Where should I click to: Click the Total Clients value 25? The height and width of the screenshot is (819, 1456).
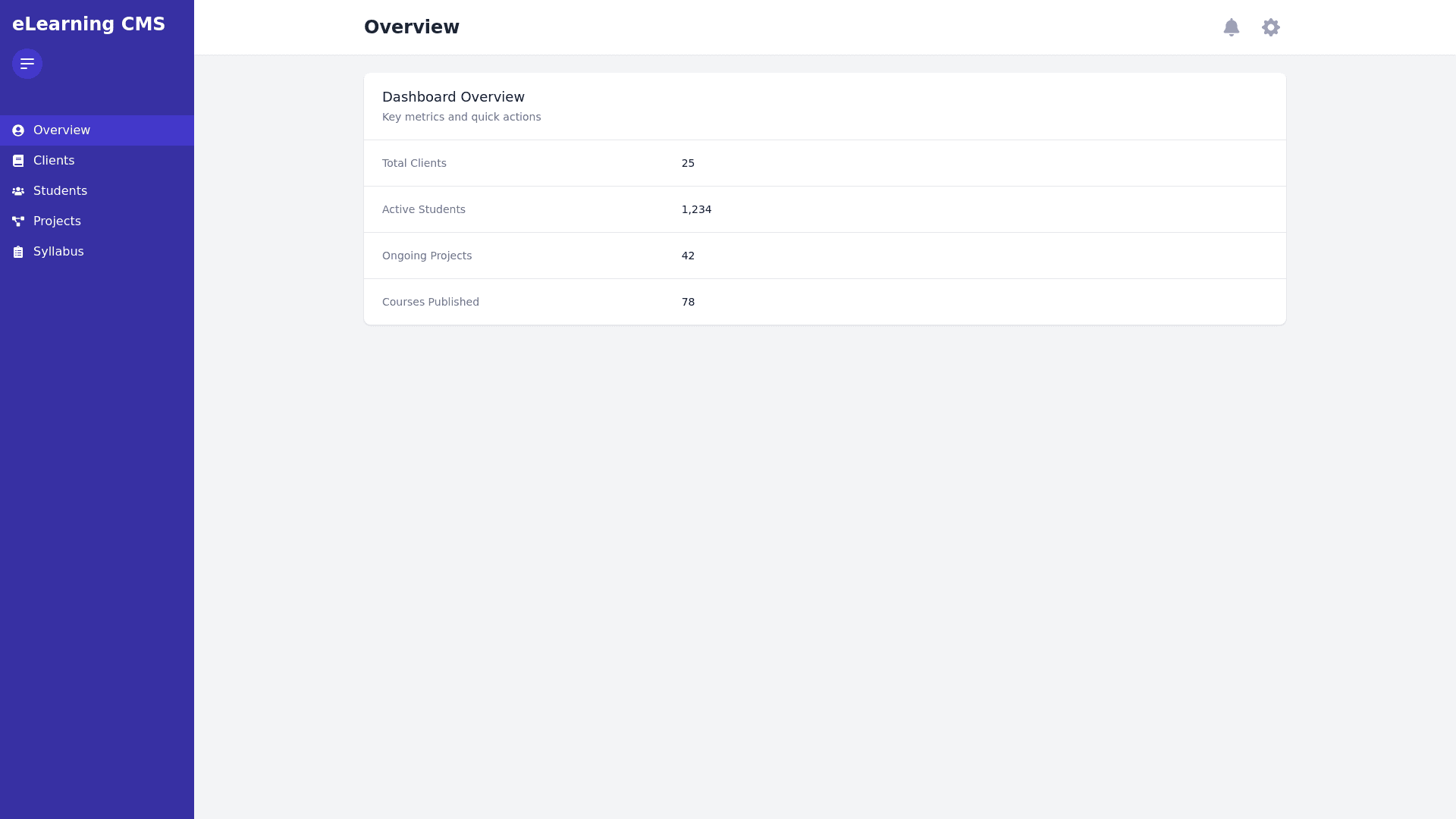tap(688, 163)
